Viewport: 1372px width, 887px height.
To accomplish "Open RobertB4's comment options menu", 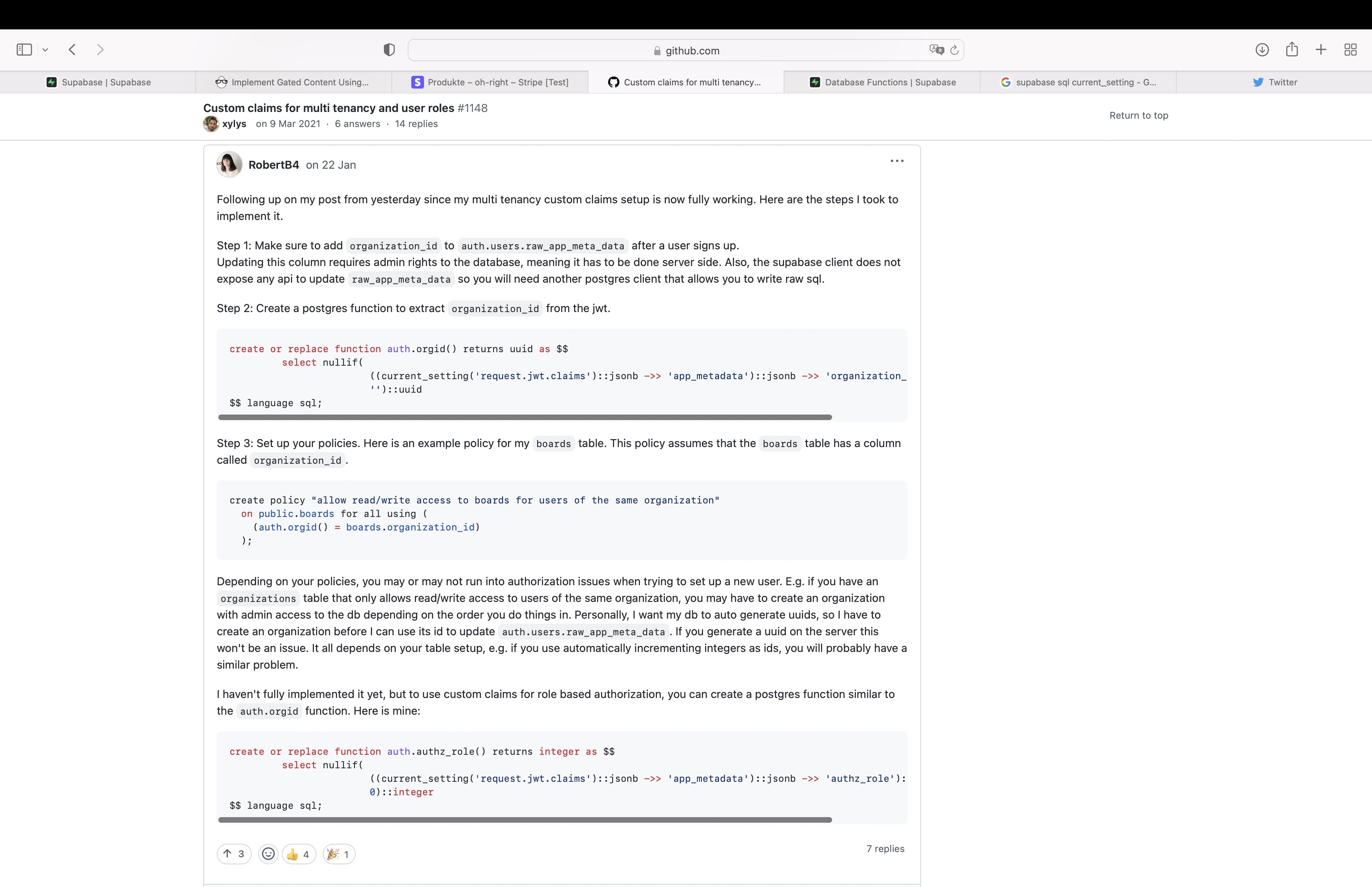I will click(896, 161).
